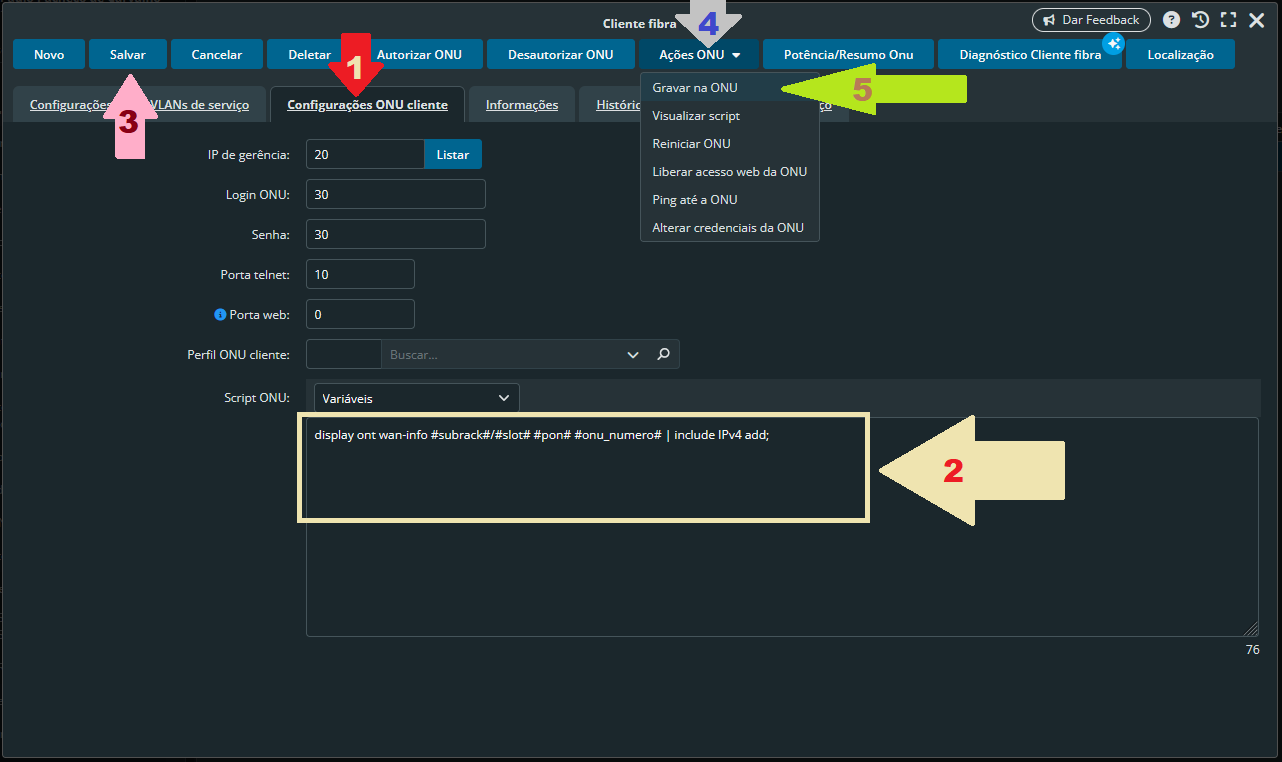1282x762 pixels.
Task: Click the help question mark icon
Action: (x=1171, y=20)
